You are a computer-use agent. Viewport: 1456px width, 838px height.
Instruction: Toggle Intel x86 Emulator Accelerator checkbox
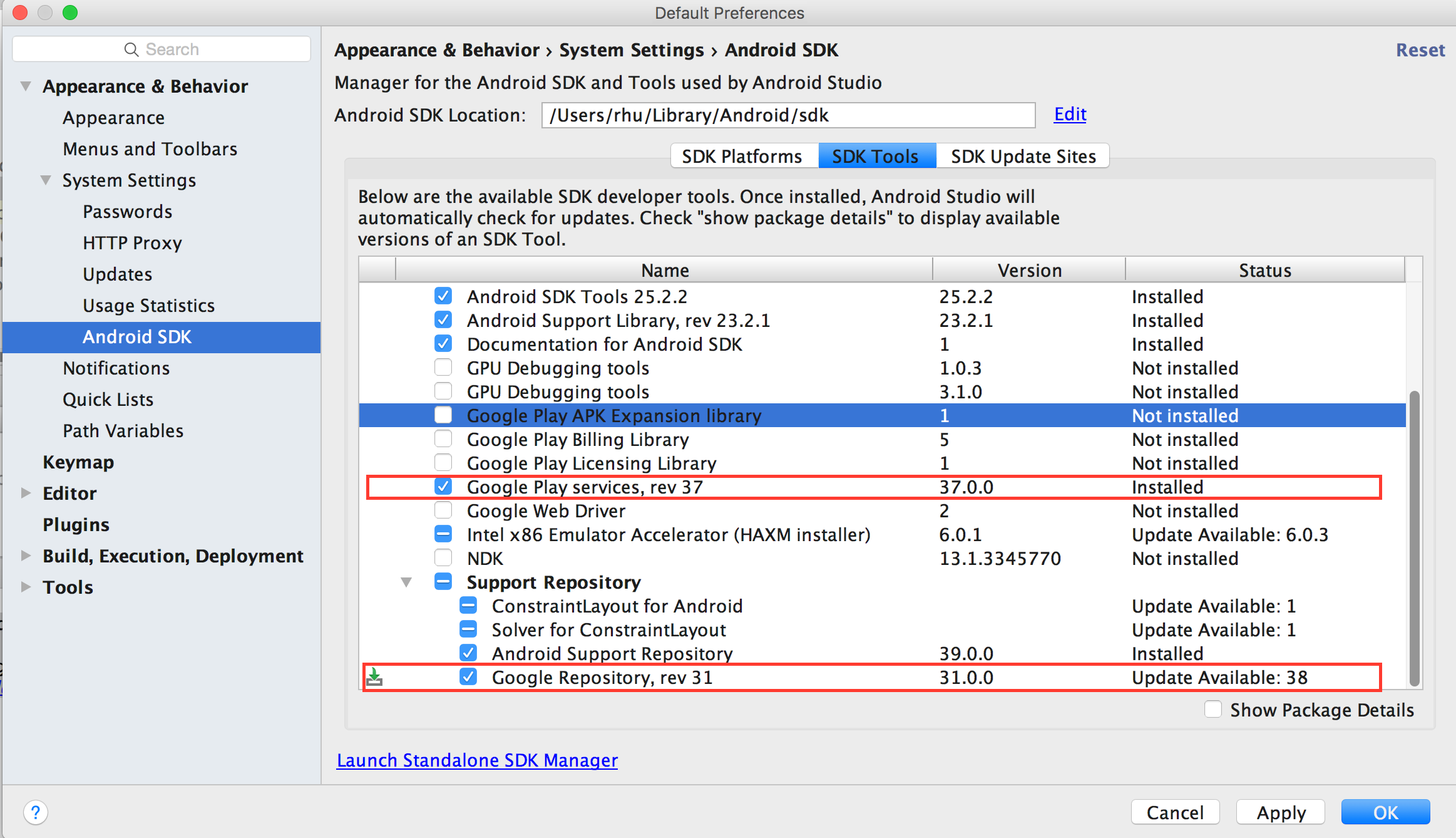pyautogui.click(x=443, y=534)
